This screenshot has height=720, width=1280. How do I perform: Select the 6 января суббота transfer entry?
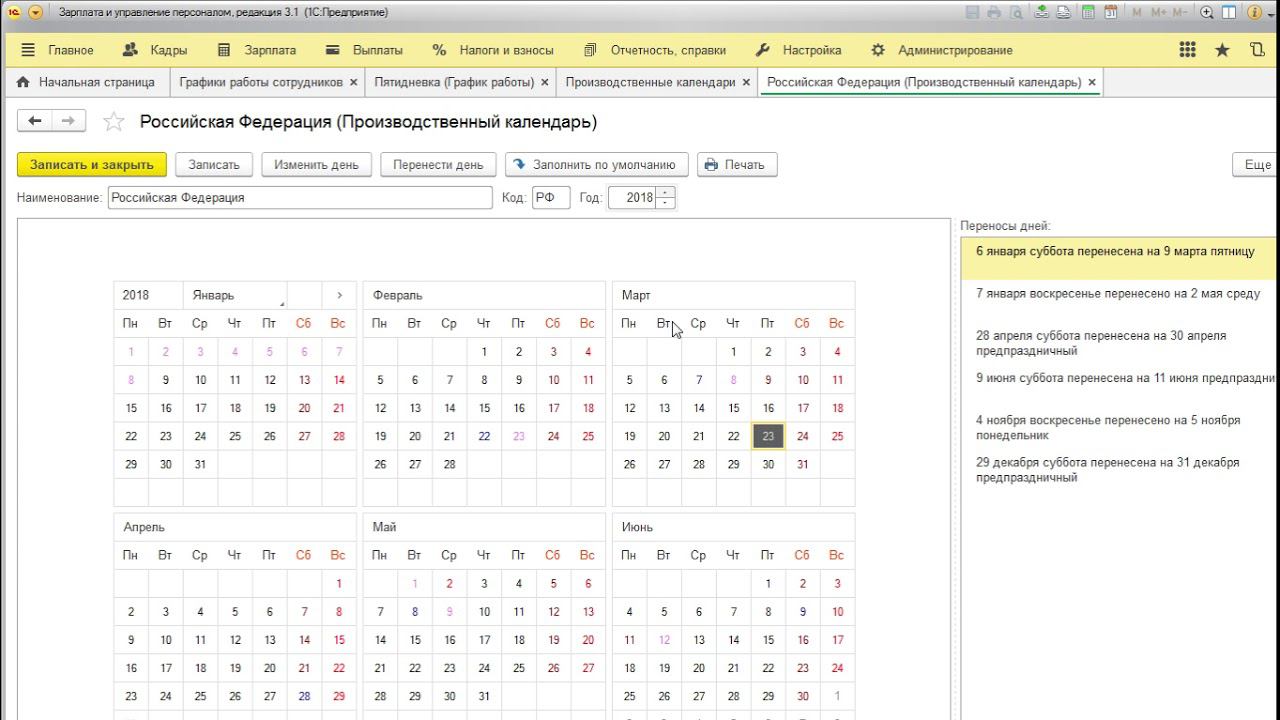pyautogui.click(x=1120, y=258)
